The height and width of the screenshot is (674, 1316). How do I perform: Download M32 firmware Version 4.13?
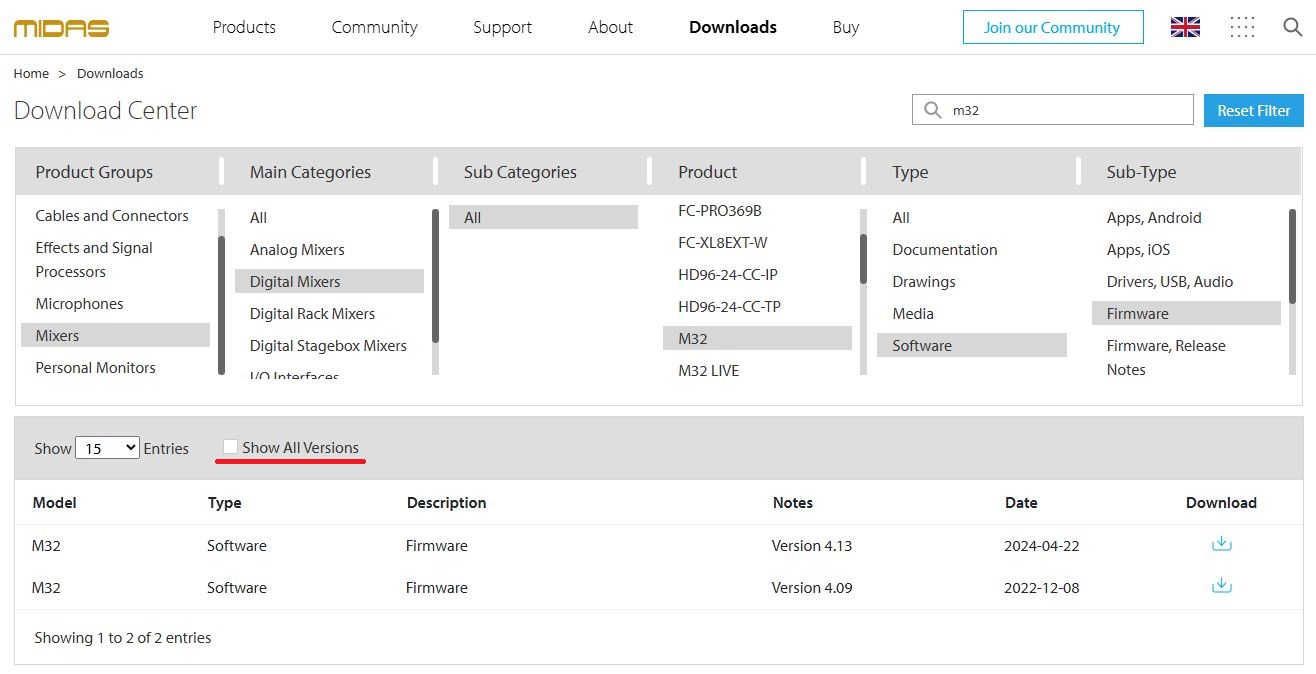pos(1221,544)
